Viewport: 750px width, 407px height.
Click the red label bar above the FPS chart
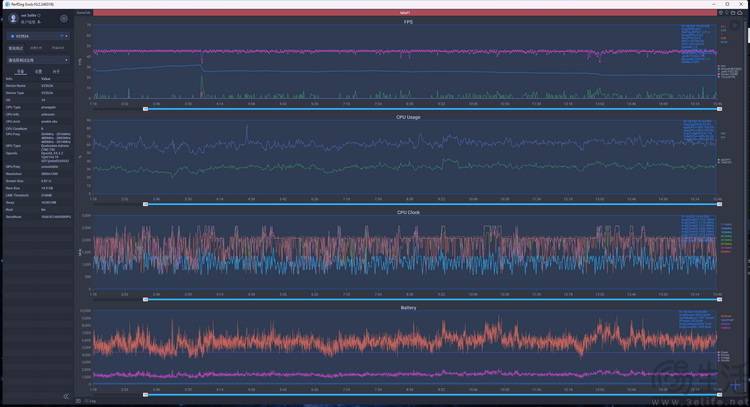pyautogui.click(x=405, y=13)
